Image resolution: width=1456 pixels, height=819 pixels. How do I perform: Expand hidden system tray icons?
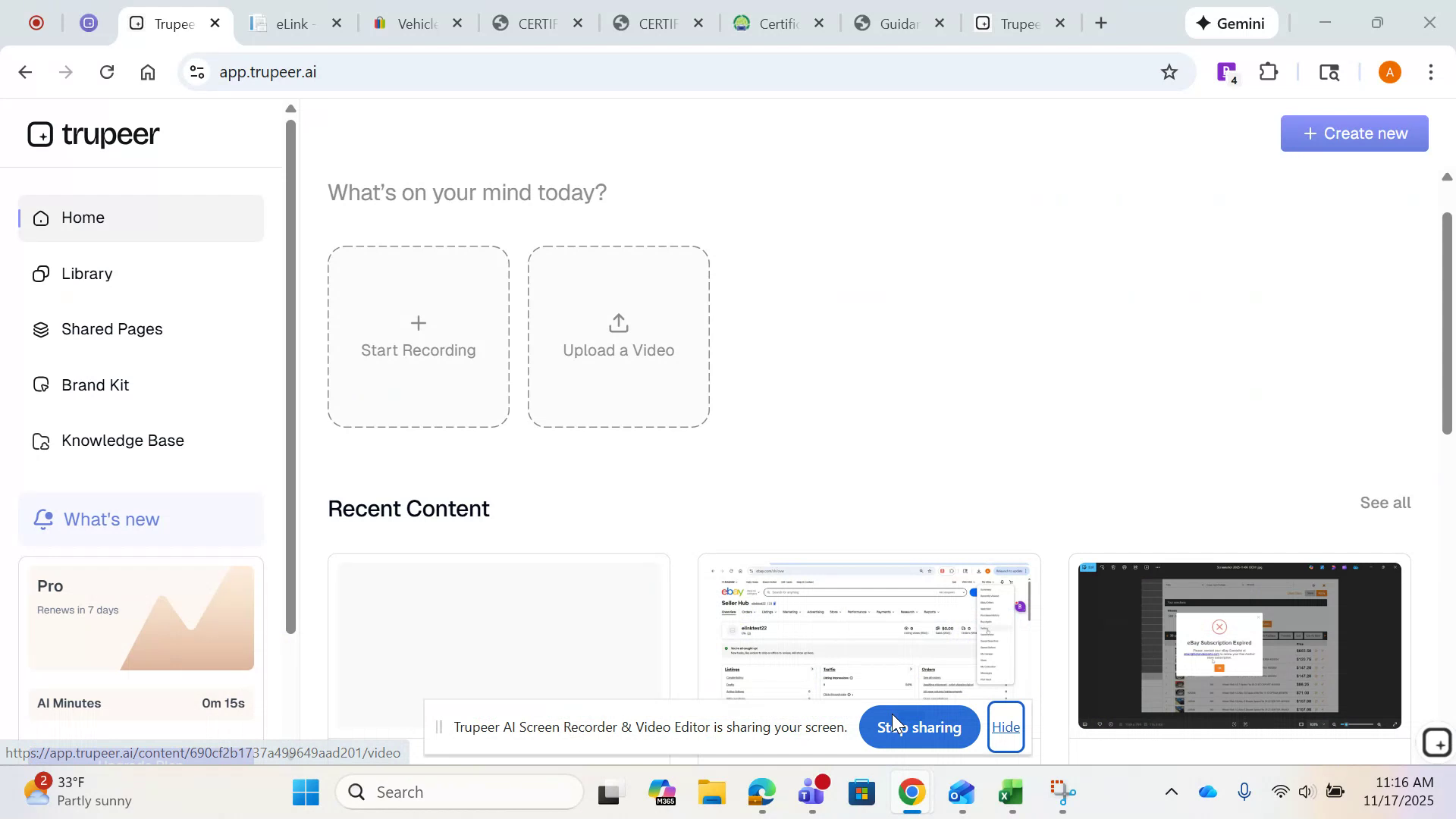tap(1171, 791)
